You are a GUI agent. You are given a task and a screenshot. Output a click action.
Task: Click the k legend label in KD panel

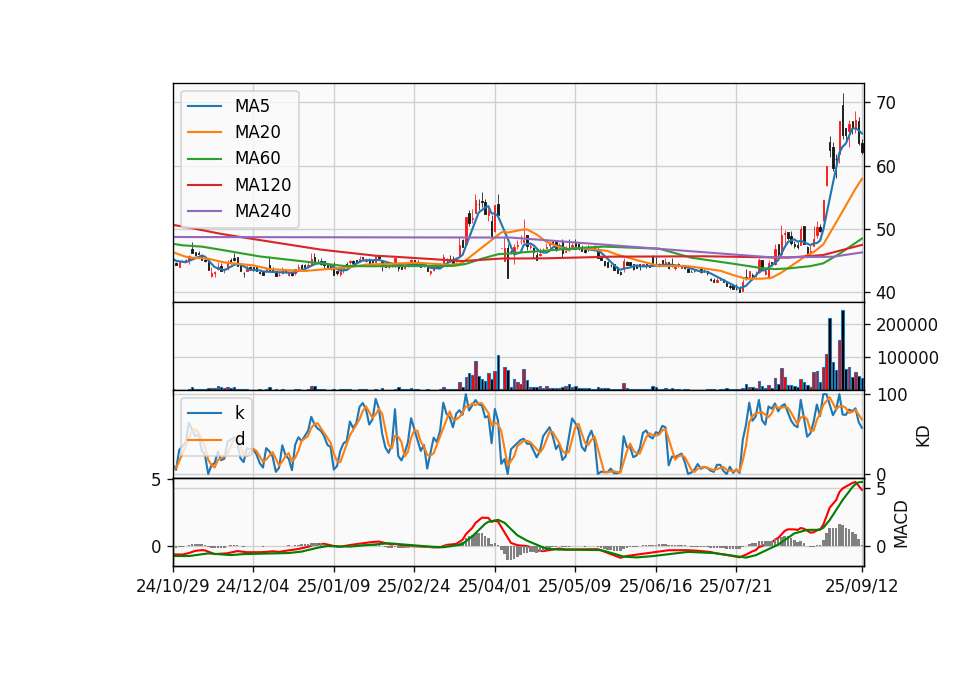(x=239, y=413)
